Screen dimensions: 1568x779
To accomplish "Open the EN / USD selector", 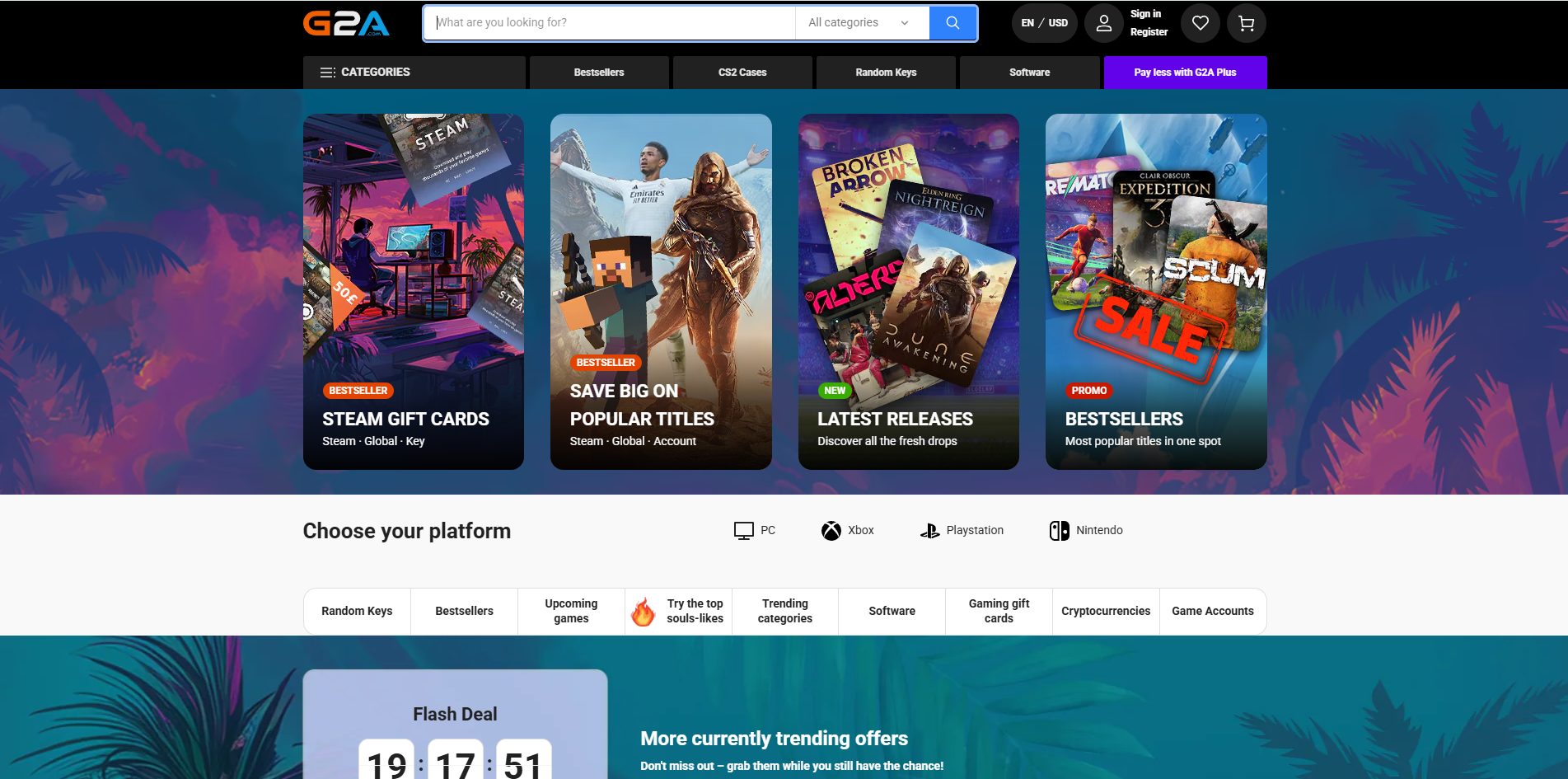I will pos(1043,23).
